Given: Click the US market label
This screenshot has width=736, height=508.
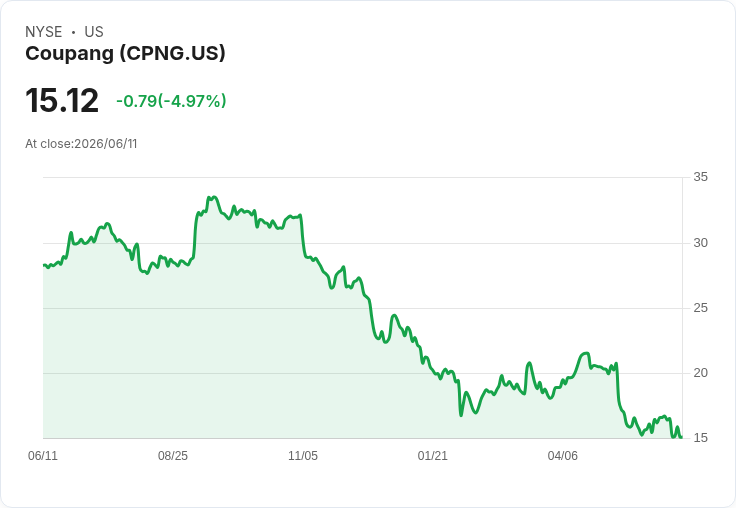Looking at the screenshot, I should point(94,32).
